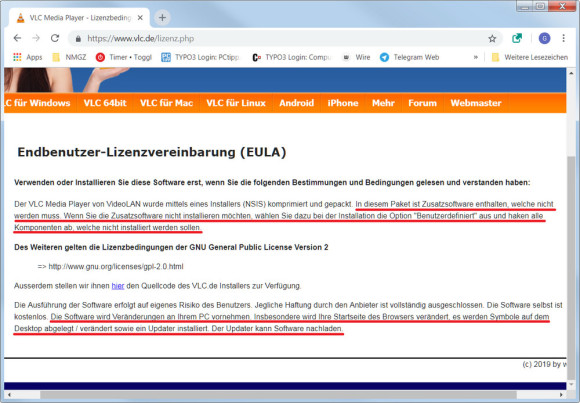Open the NMGZ bookmark folder
The height and width of the screenshot is (403, 580).
tap(69, 57)
